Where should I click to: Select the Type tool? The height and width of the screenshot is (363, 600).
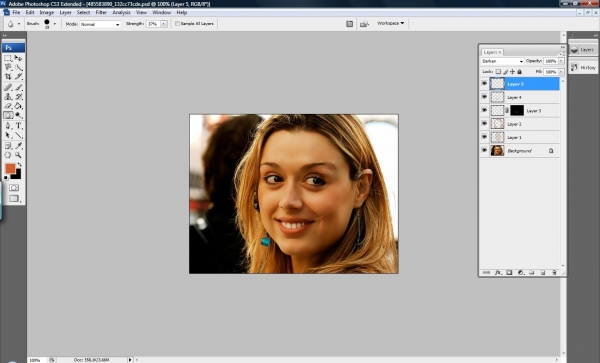point(18,126)
